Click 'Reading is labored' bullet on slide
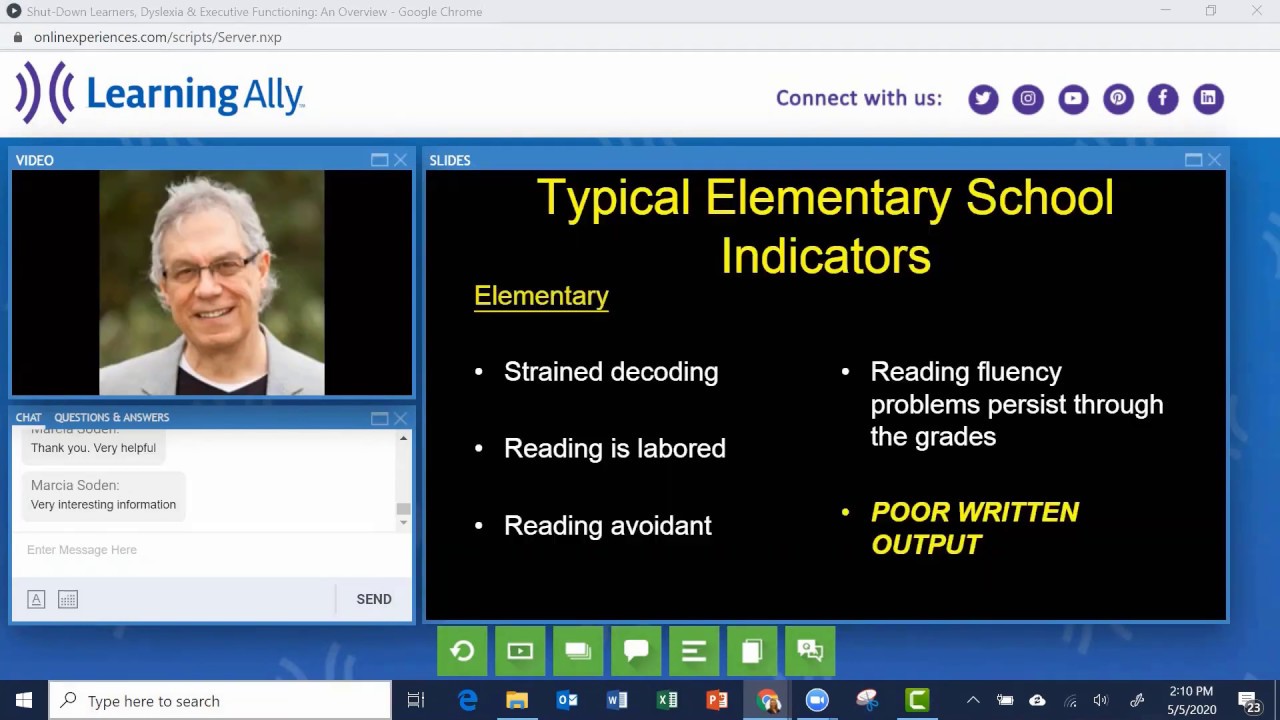Screen dimensions: 1280x720 click(x=615, y=448)
